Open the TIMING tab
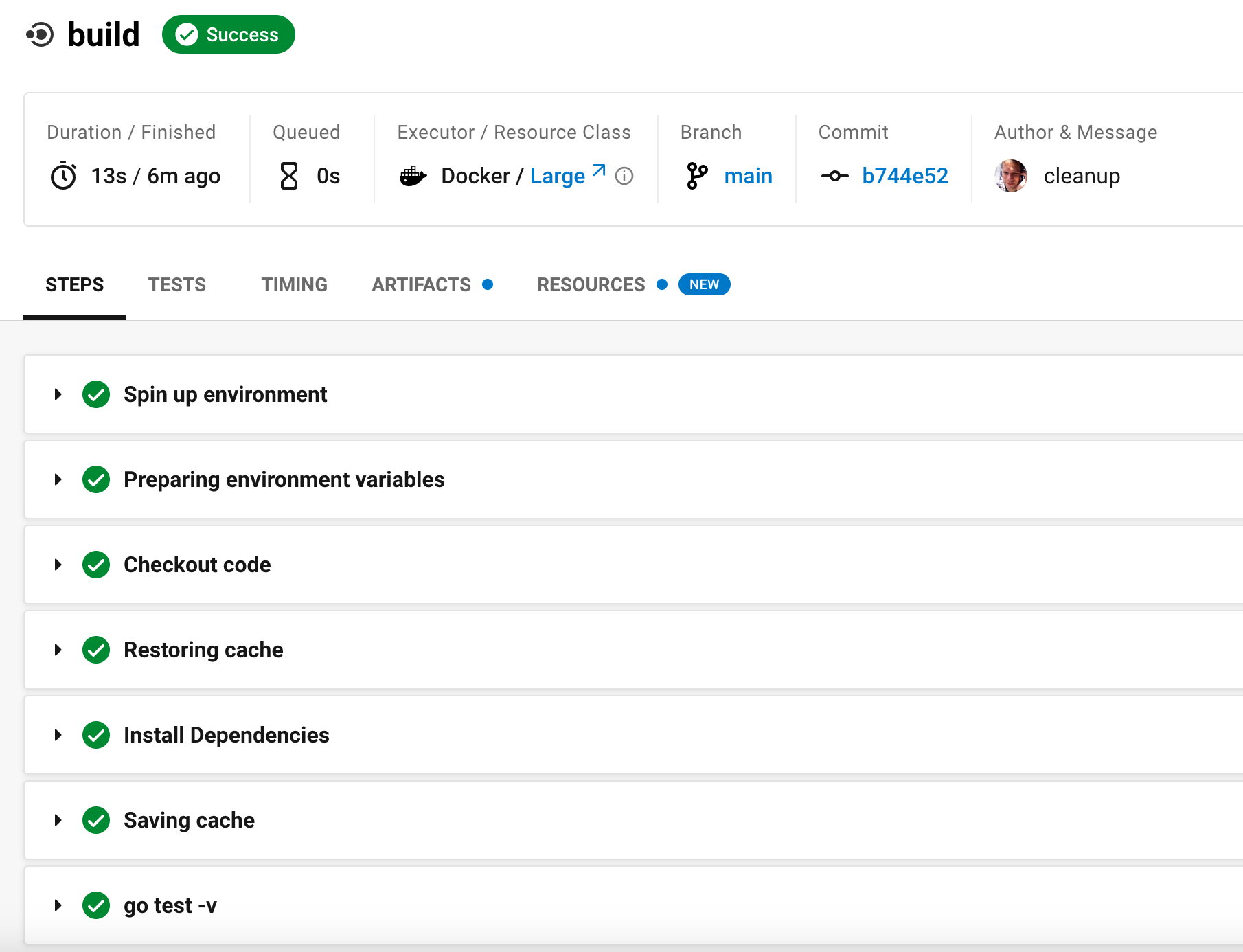This screenshot has width=1243, height=952. pos(294,284)
